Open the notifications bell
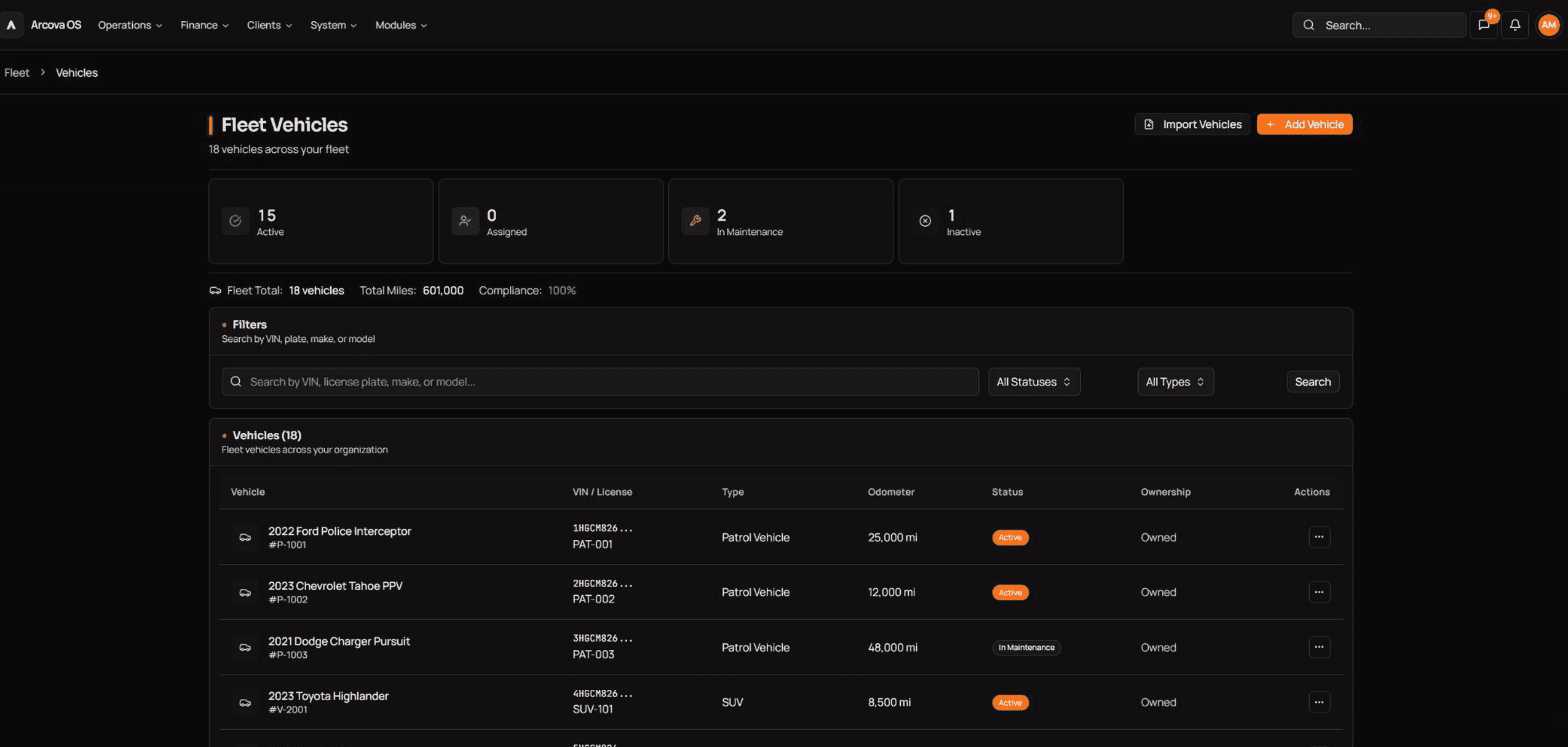Viewport: 1568px width, 747px height. click(1515, 25)
